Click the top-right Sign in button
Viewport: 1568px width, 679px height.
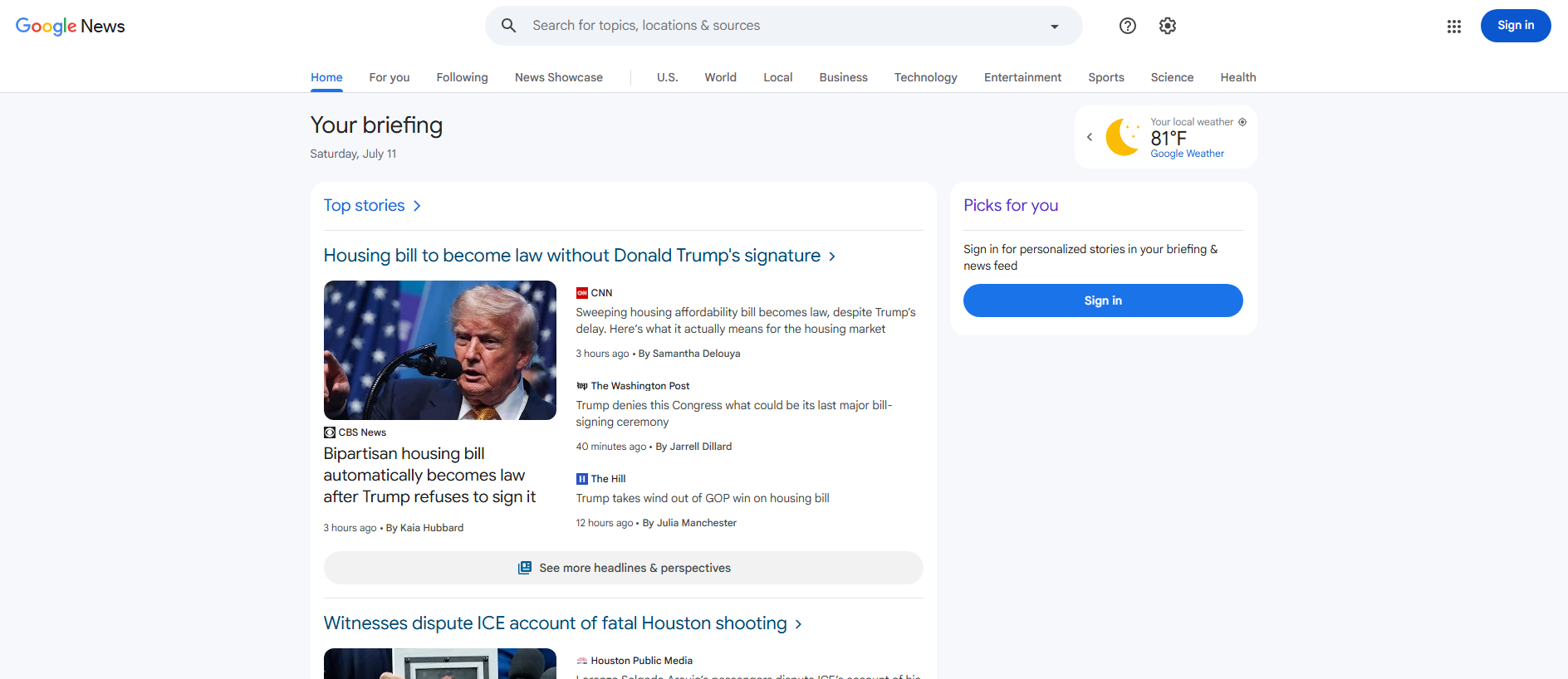click(x=1516, y=26)
